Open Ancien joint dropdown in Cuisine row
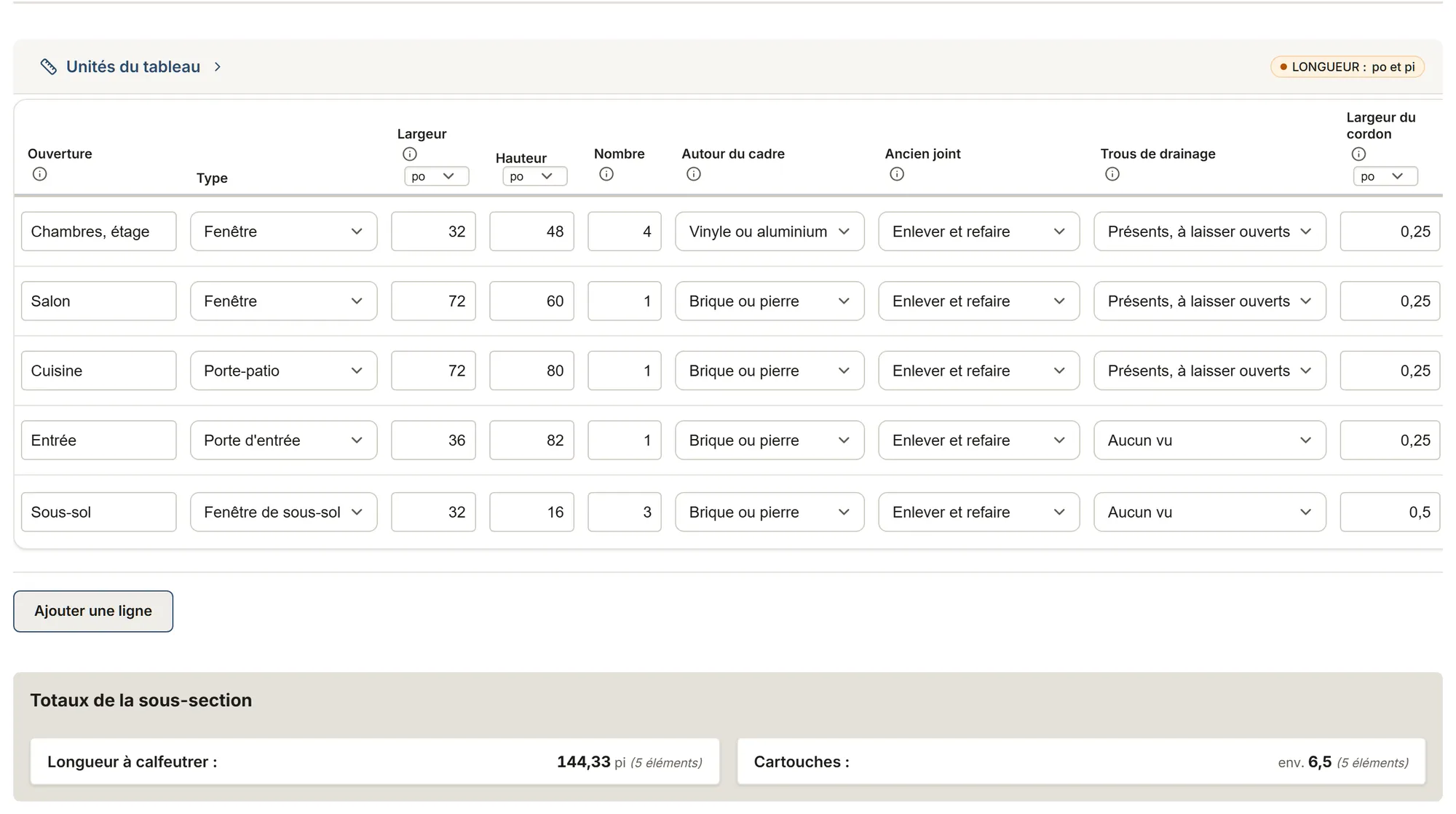The image size is (1456, 814). click(979, 371)
